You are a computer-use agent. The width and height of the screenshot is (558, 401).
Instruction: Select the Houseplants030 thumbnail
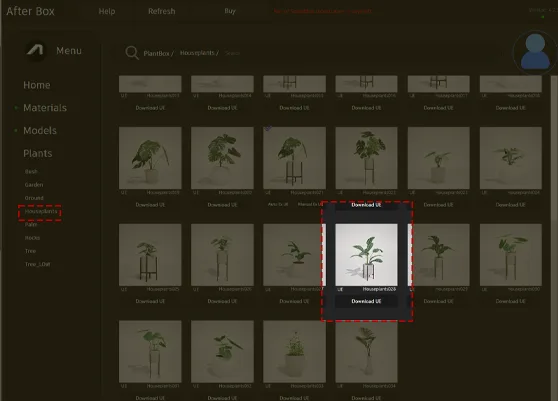point(511,255)
